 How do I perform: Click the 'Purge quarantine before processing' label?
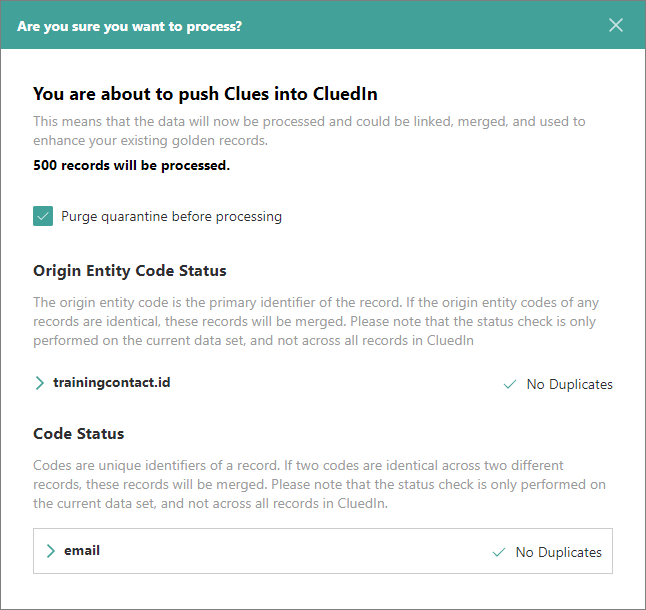click(x=171, y=216)
